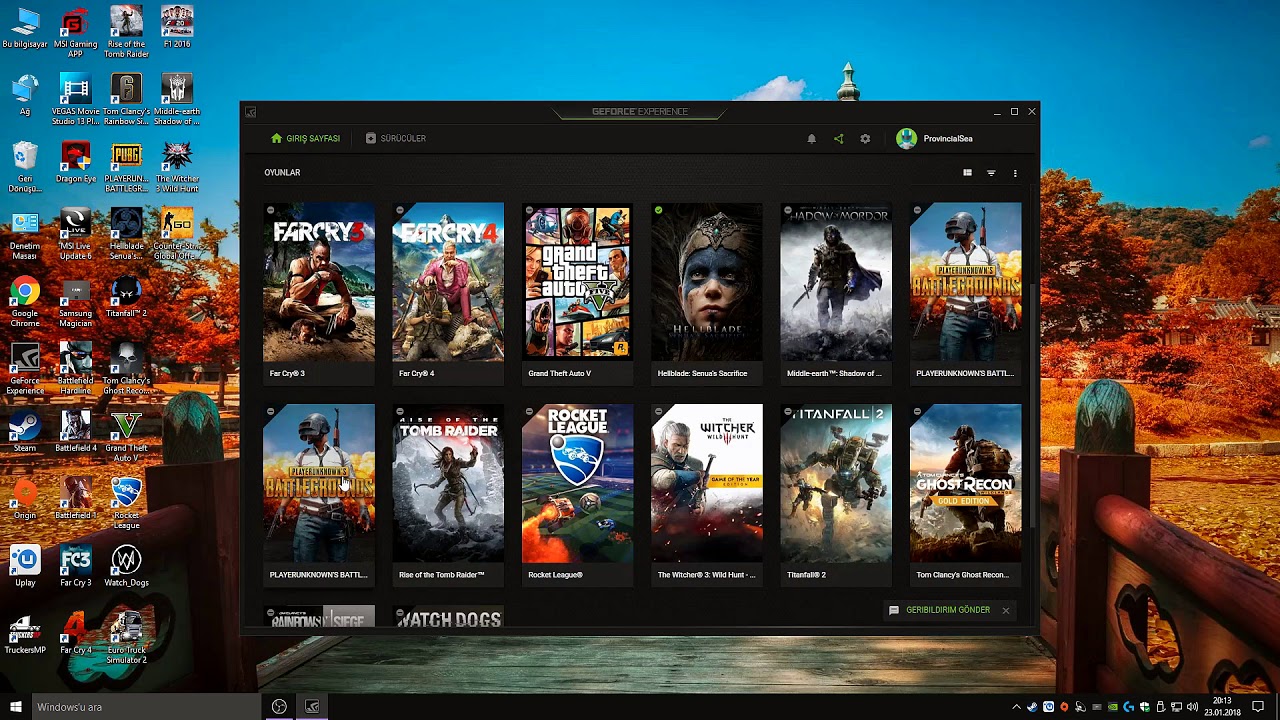Select the Euro Truck Simulator 2 icon
This screenshot has height=720, width=1280.
[126, 637]
